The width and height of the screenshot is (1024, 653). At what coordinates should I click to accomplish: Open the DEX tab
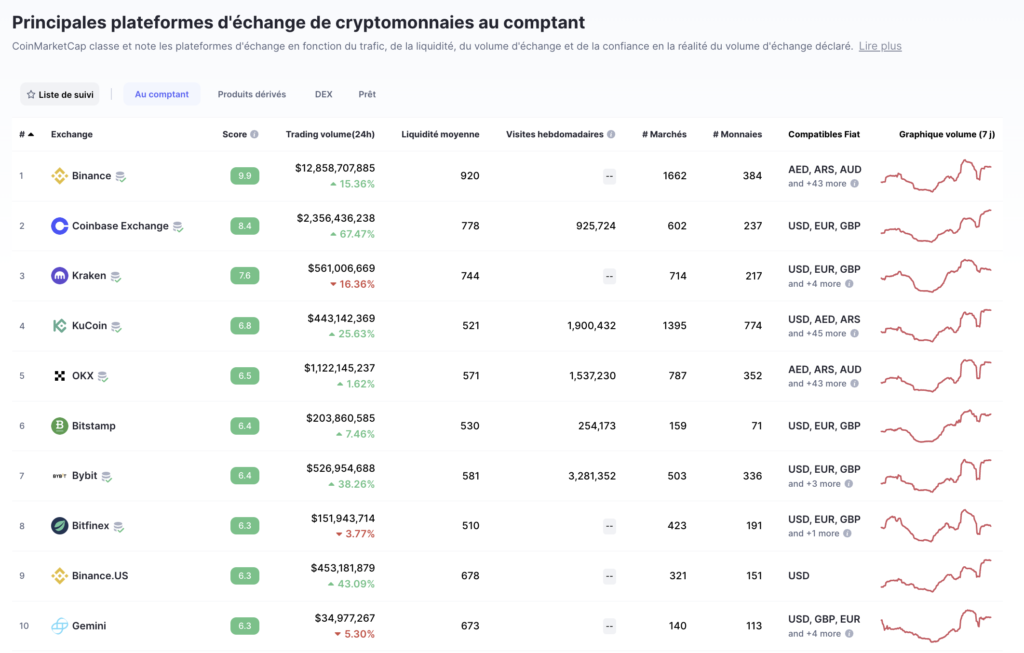coord(323,94)
